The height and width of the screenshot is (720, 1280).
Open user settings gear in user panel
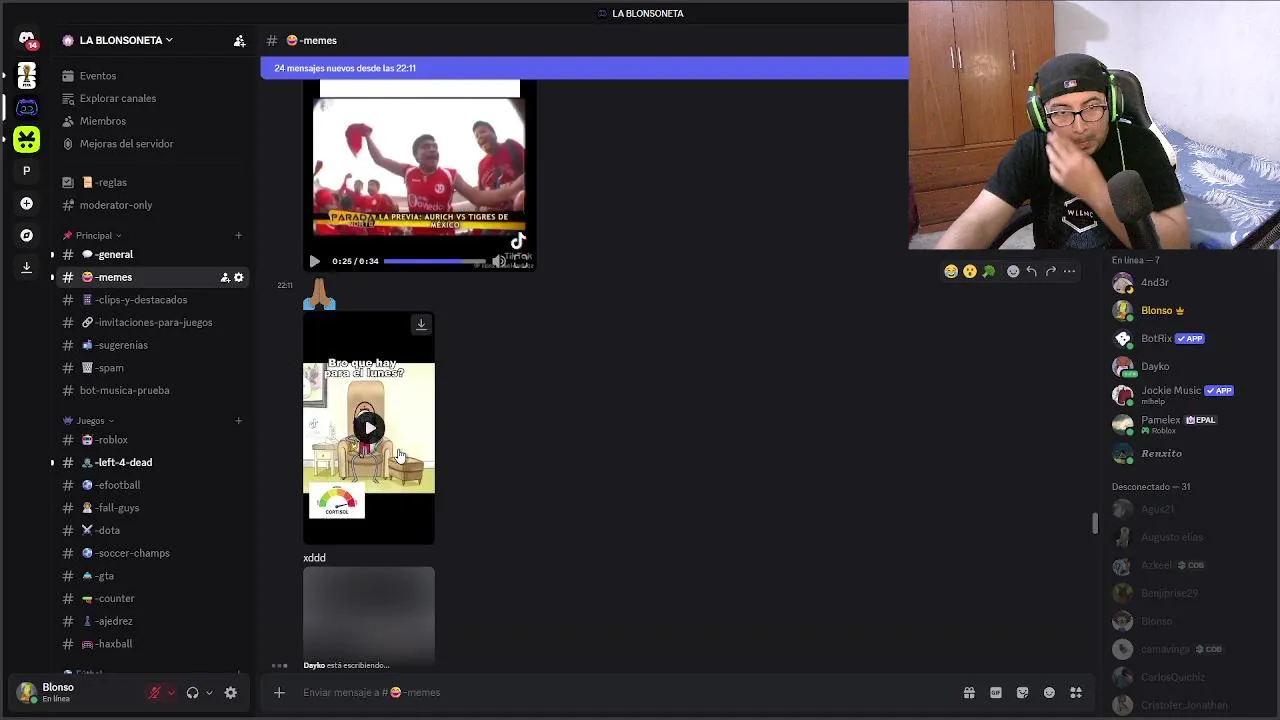coord(231,693)
